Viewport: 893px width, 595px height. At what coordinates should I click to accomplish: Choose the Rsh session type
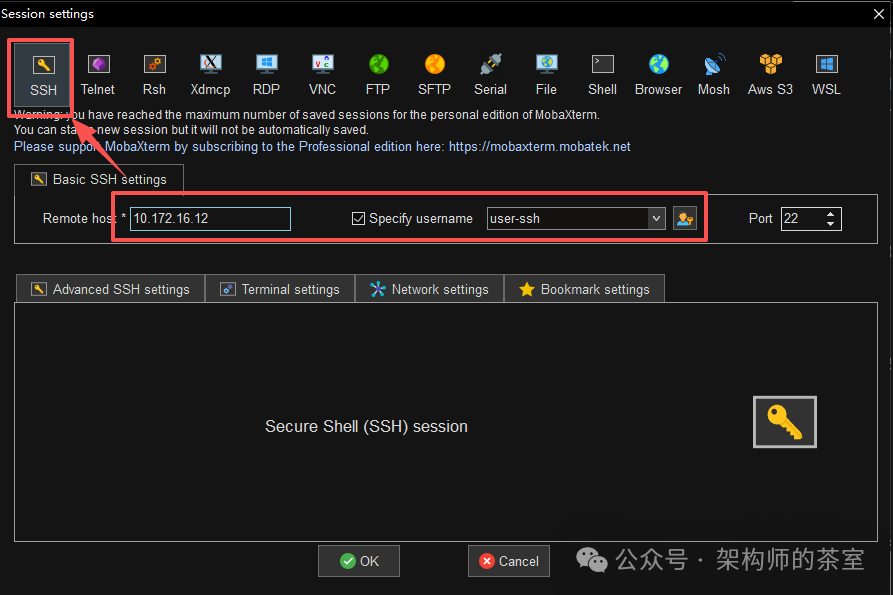(154, 75)
